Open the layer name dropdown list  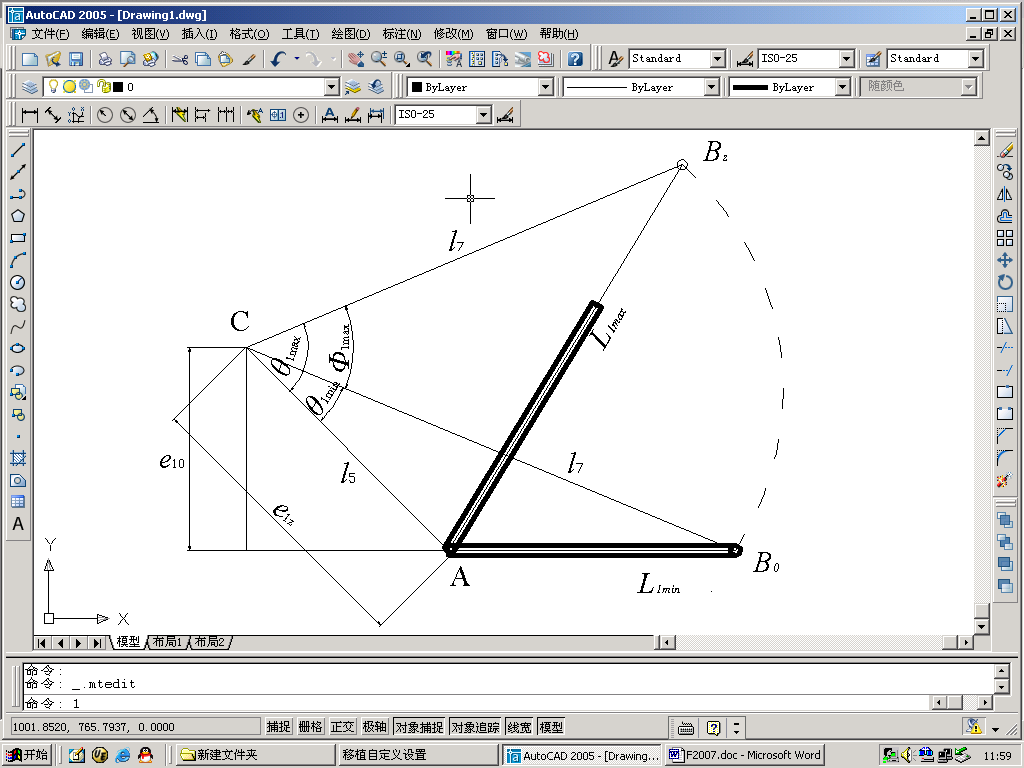click(332, 87)
